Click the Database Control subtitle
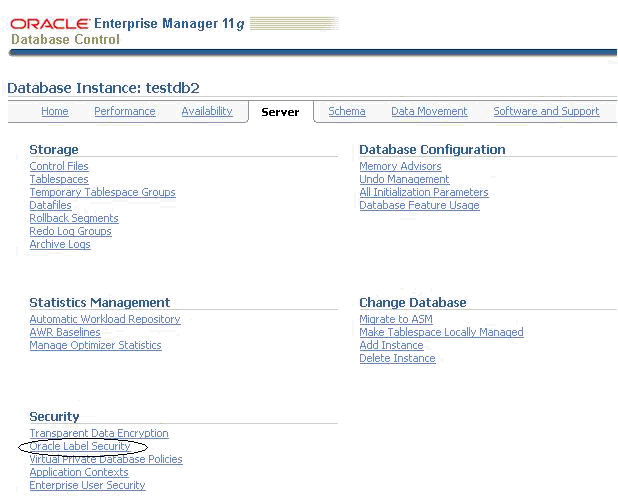 click(x=65, y=39)
